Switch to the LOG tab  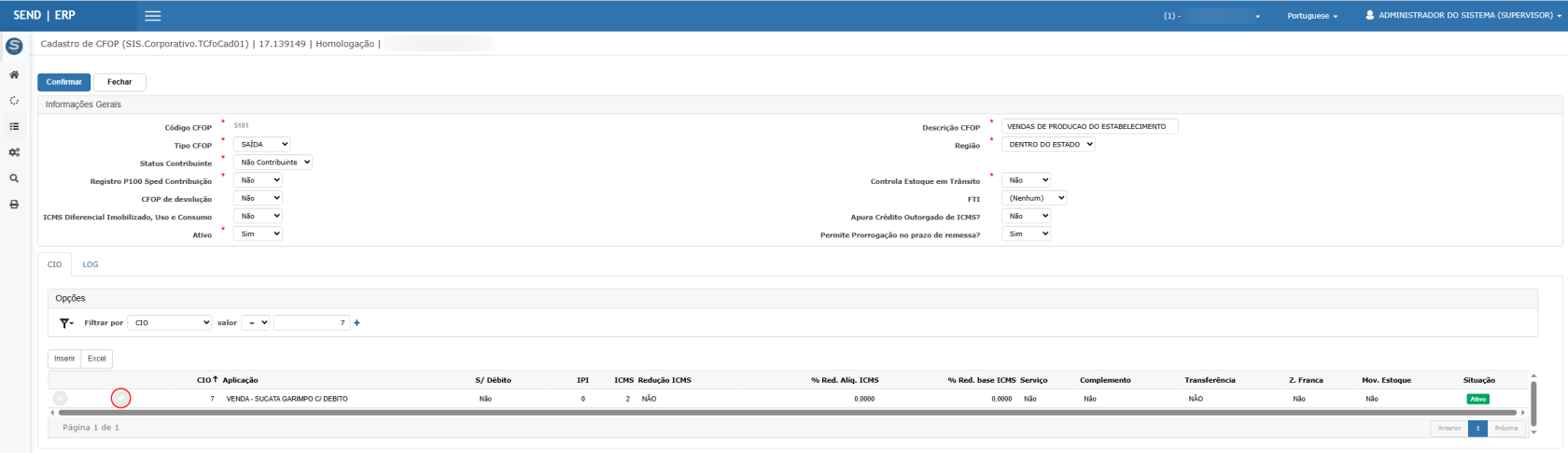click(91, 264)
